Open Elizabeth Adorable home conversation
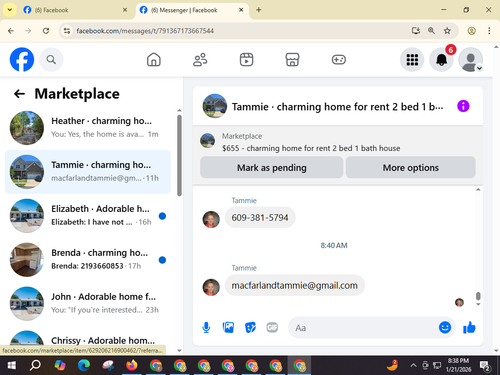The image size is (500, 375). tap(88, 216)
